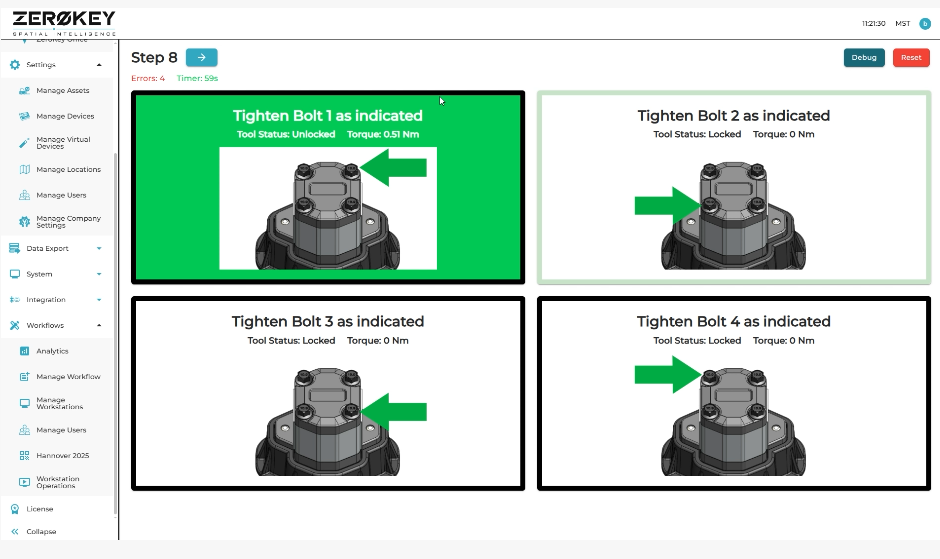Advance to next step with arrow button

[201, 58]
